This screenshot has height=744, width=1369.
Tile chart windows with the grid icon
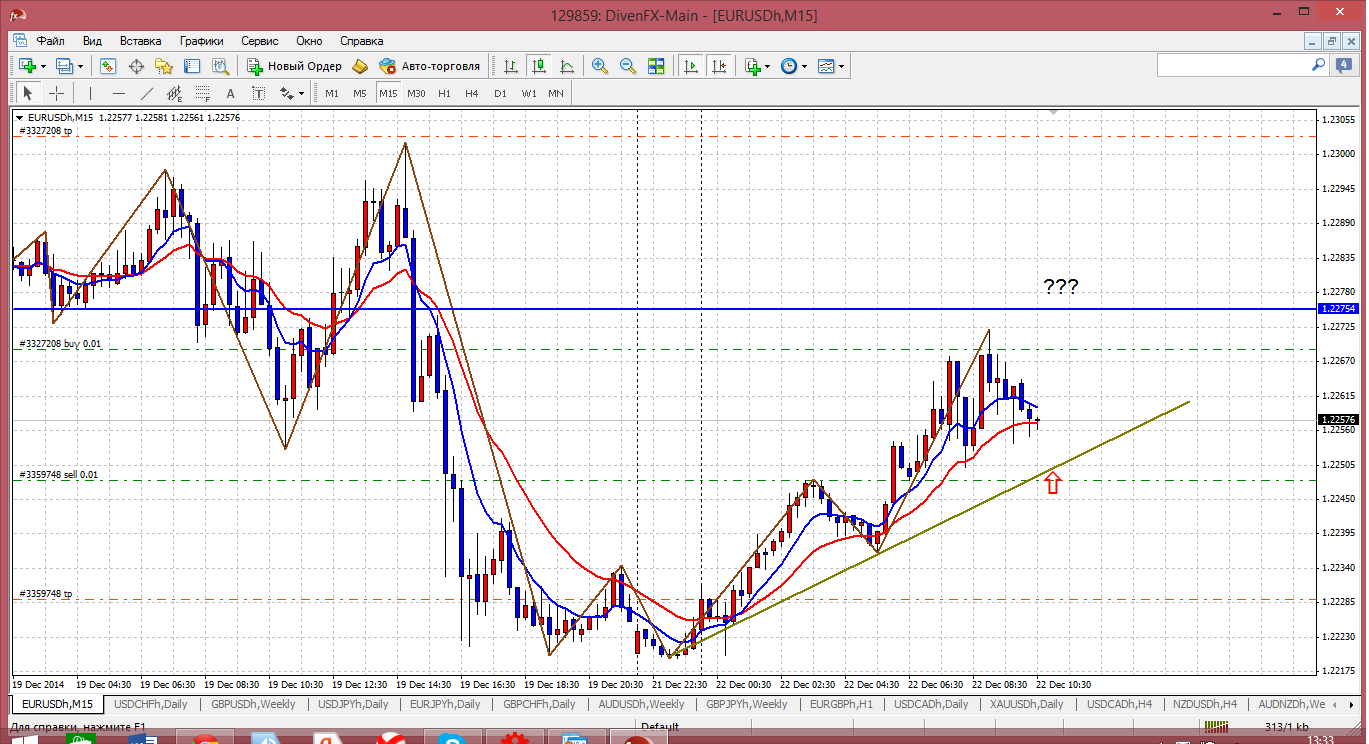point(656,66)
